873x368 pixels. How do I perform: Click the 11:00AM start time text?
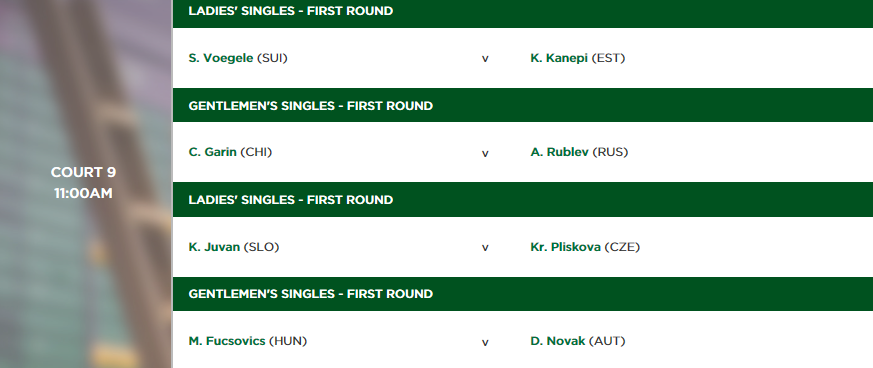coord(84,193)
